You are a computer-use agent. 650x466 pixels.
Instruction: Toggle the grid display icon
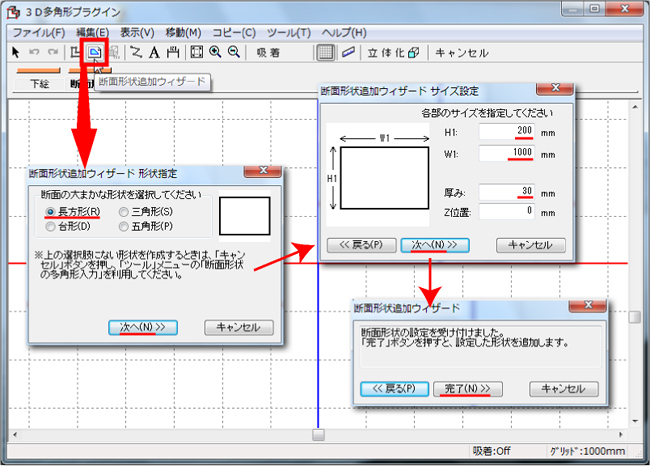325,52
